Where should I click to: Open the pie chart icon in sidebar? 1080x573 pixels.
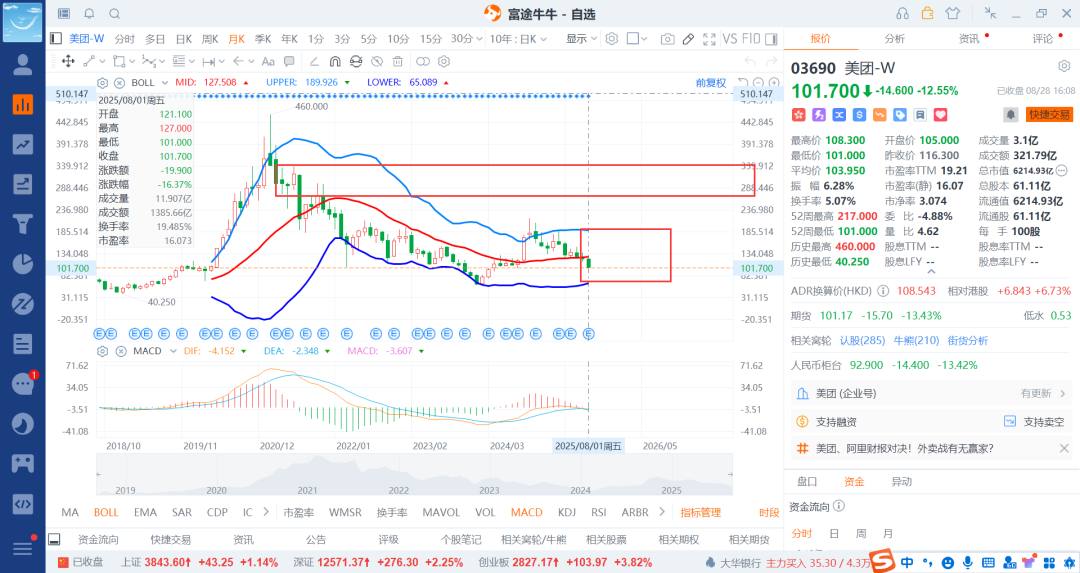point(23,264)
